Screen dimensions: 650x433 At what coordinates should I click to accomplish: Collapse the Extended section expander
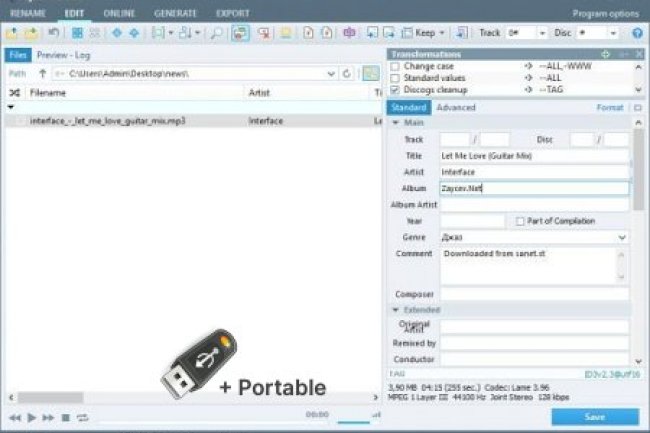click(395, 310)
